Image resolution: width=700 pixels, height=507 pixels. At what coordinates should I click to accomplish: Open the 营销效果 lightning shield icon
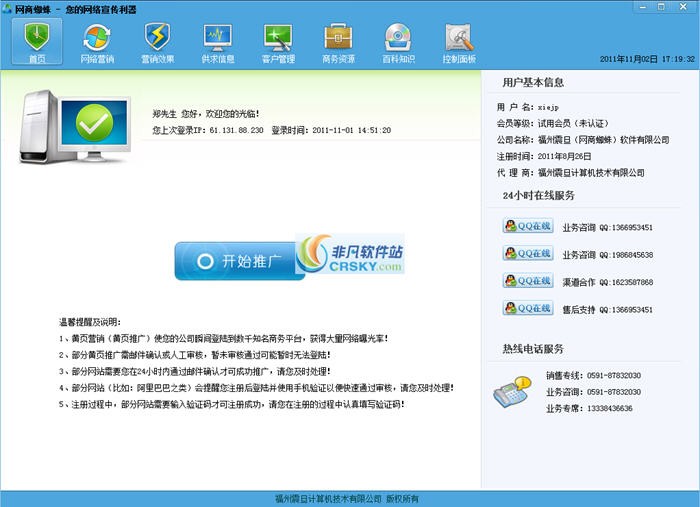pyautogui.click(x=157, y=42)
